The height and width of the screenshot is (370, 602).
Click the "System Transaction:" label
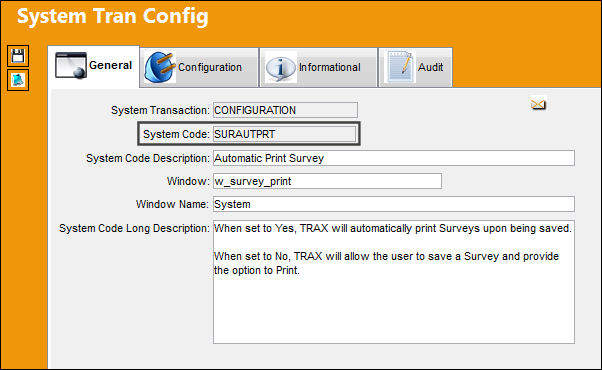(x=160, y=111)
